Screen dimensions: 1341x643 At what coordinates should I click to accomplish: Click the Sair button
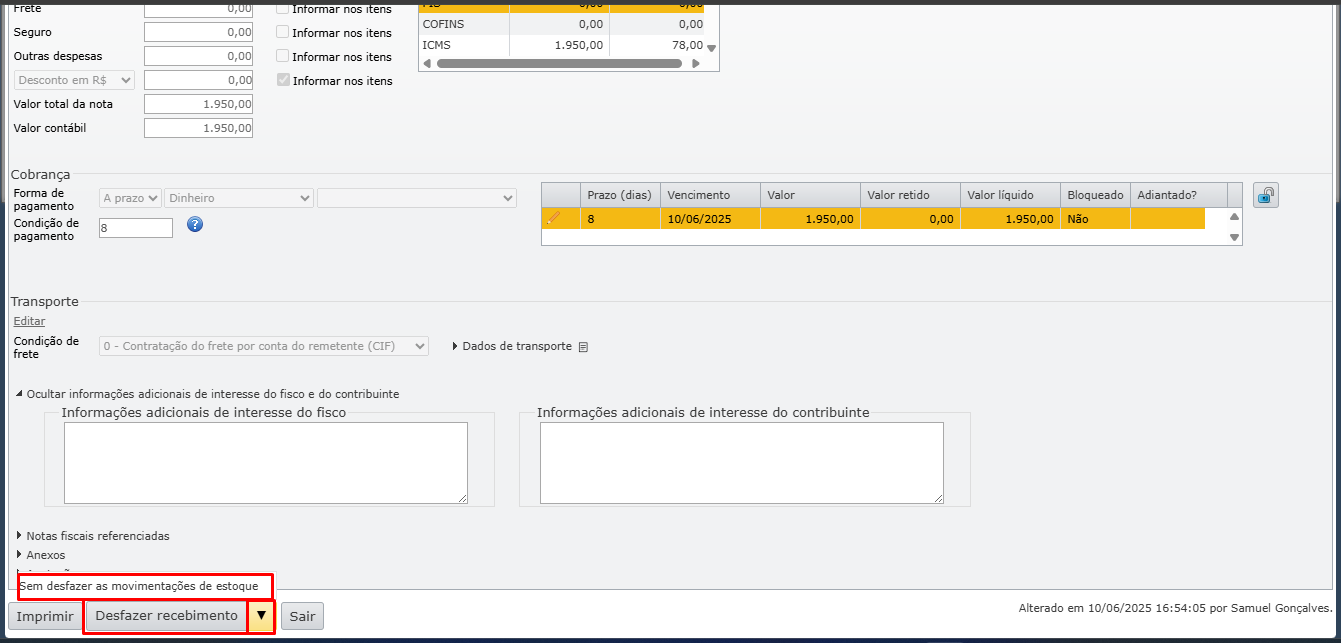click(302, 616)
